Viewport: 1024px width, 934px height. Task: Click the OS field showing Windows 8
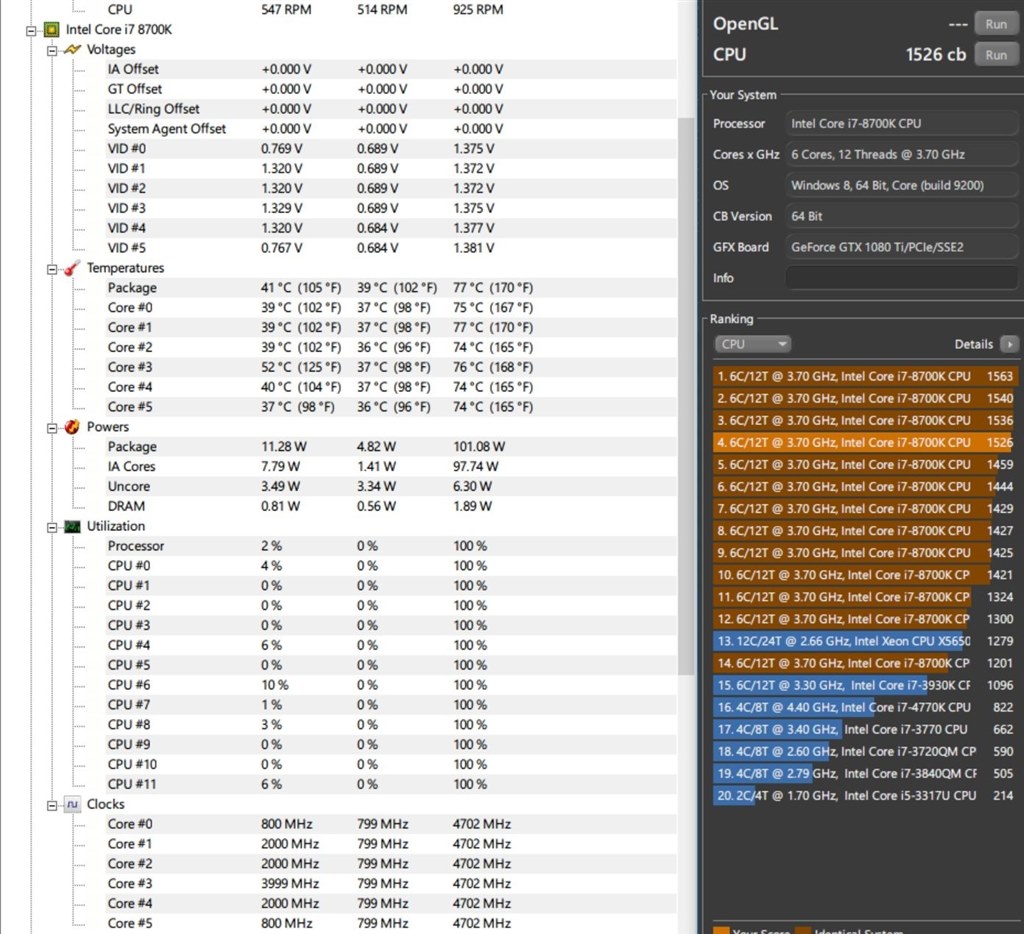click(901, 185)
